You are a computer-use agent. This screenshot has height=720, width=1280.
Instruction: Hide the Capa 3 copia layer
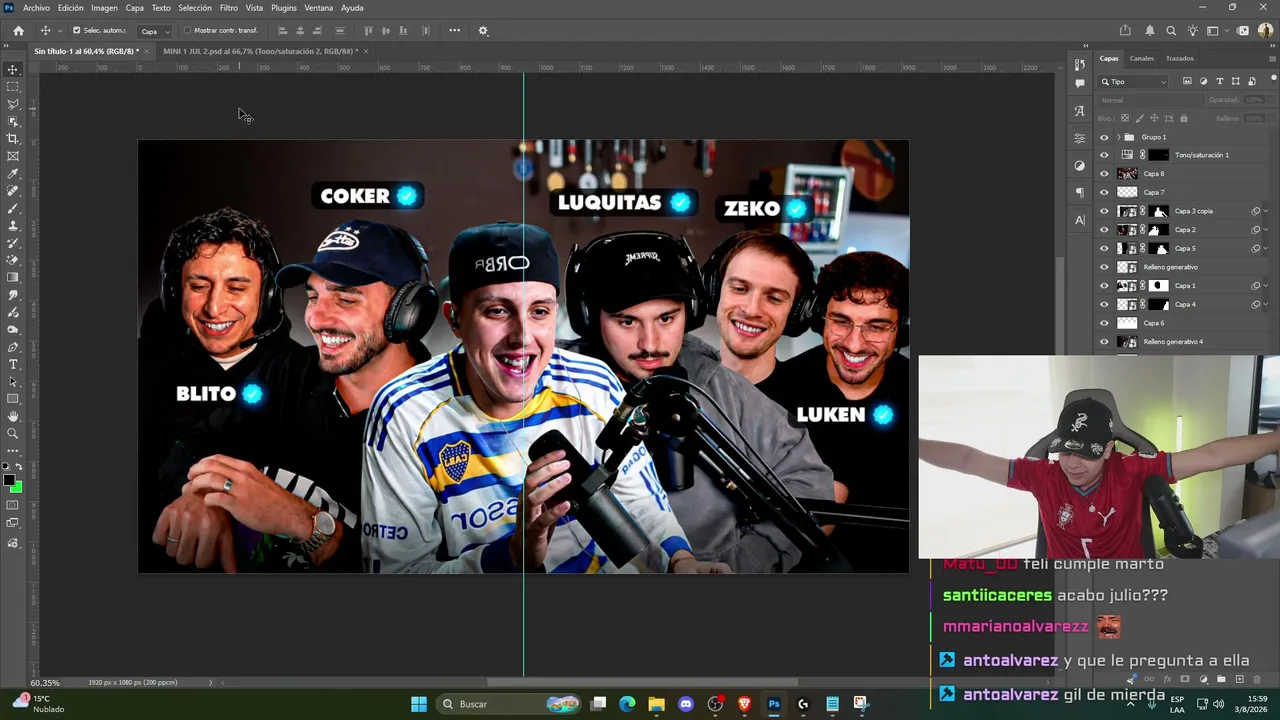click(1104, 211)
